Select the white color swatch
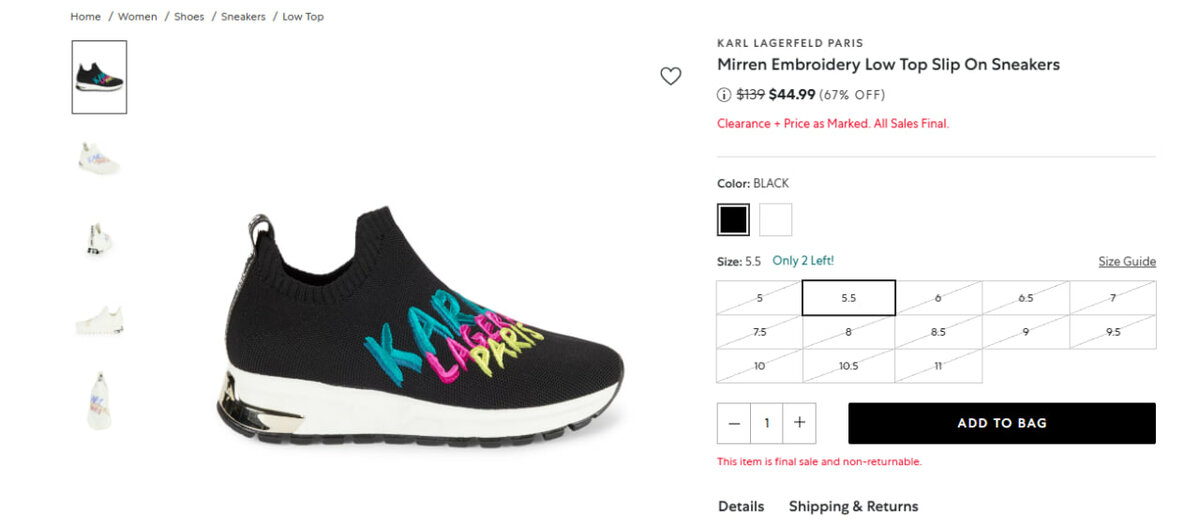The height and width of the screenshot is (525, 1200). tap(775, 220)
